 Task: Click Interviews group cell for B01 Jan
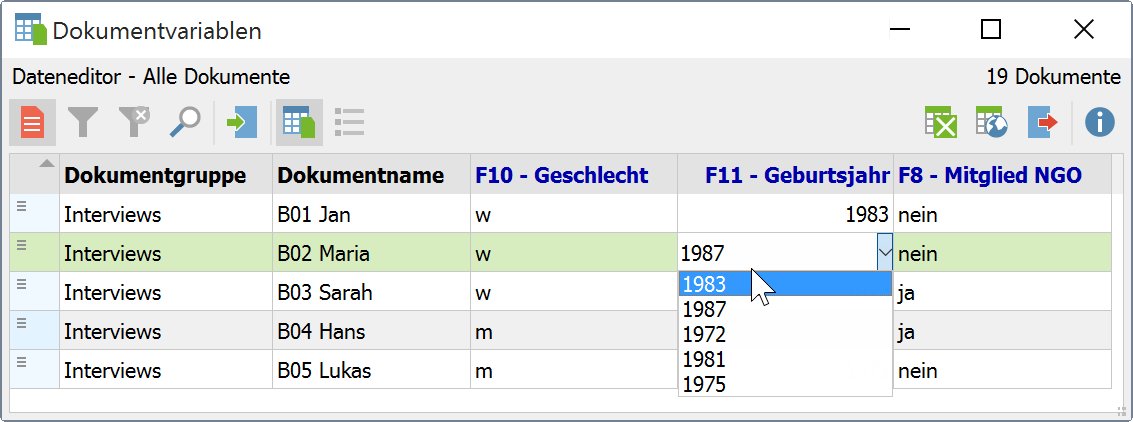coord(165,214)
